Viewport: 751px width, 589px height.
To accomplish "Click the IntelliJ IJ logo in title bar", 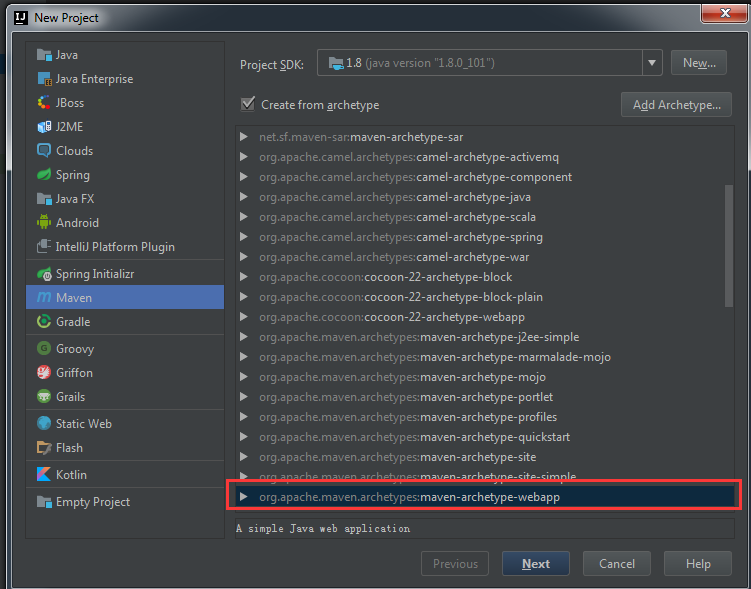I will click(21, 18).
